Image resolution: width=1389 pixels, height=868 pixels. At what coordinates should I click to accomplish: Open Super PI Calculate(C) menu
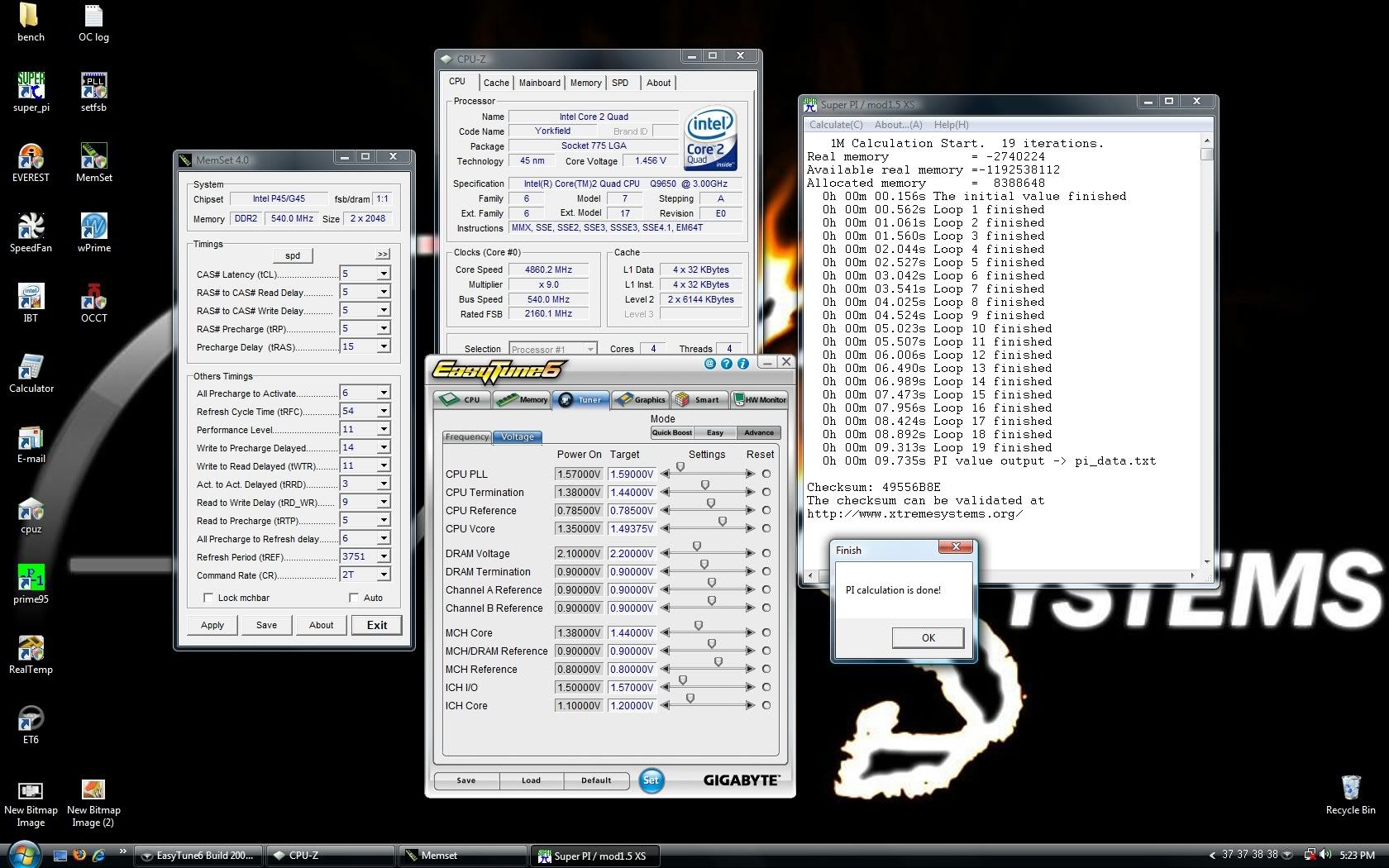point(836,125)
